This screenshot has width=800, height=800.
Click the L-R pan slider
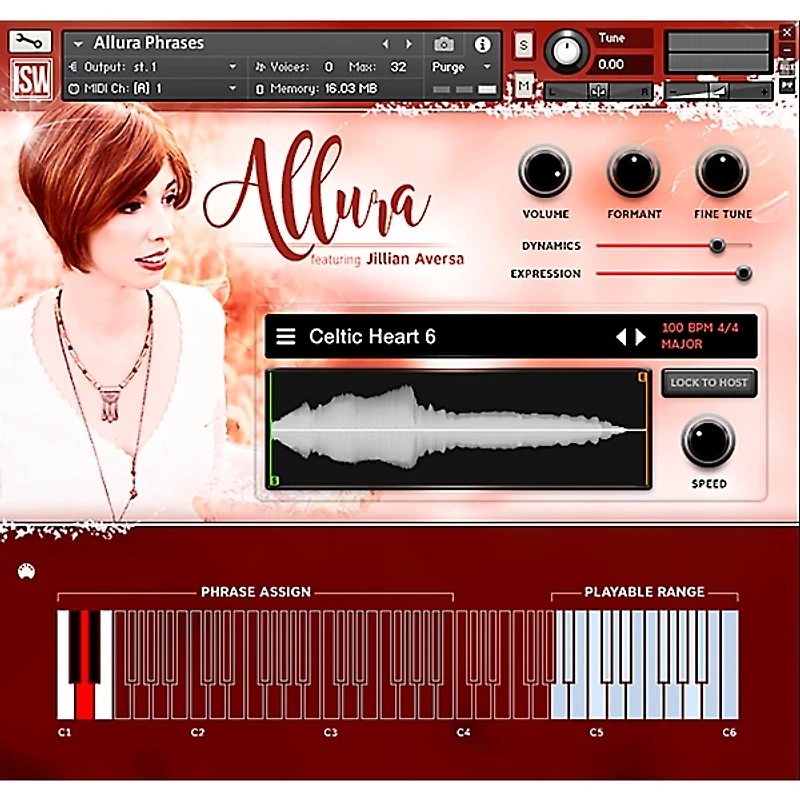click(598, 92)
